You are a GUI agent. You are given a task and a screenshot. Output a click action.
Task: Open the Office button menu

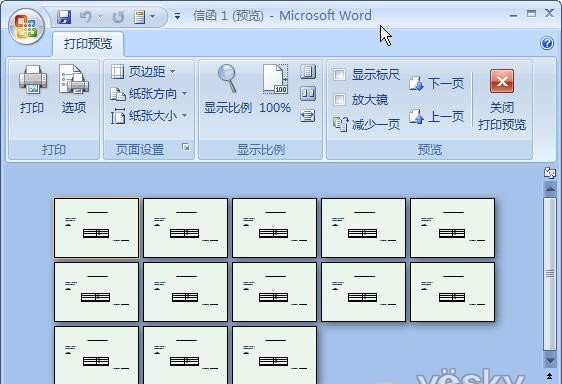pos(26,27)
